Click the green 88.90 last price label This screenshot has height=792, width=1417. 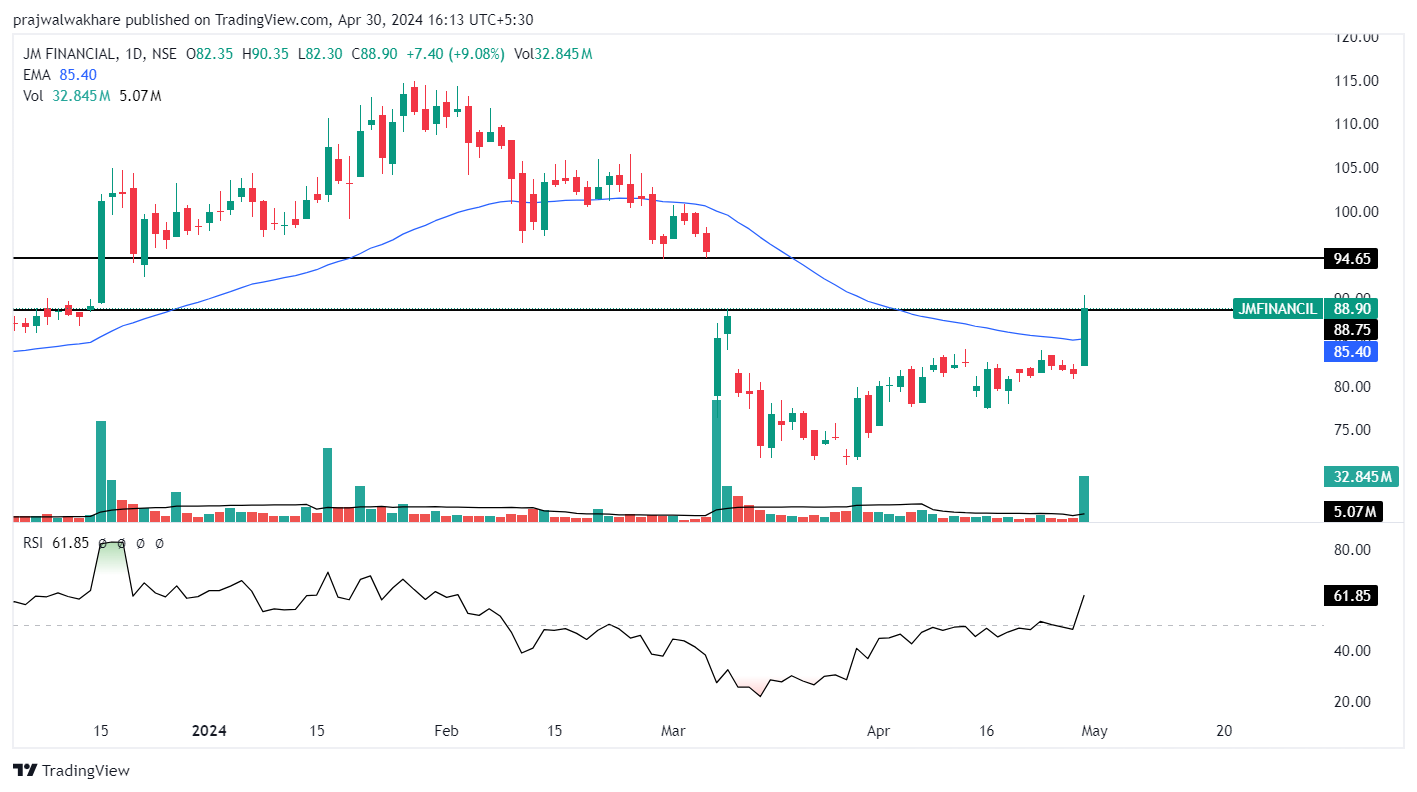click(1351, 309)
